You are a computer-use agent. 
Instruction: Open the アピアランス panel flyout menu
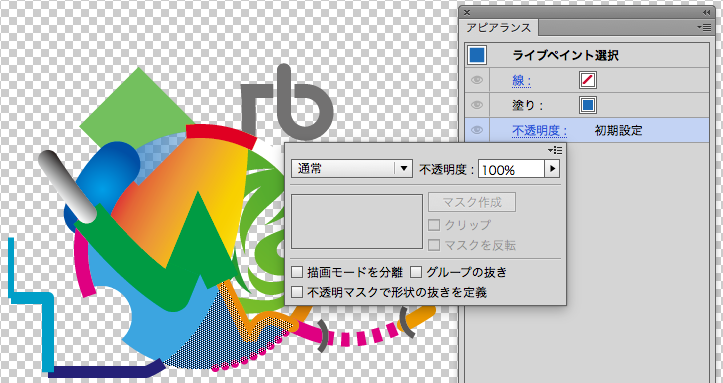point(704,28)
